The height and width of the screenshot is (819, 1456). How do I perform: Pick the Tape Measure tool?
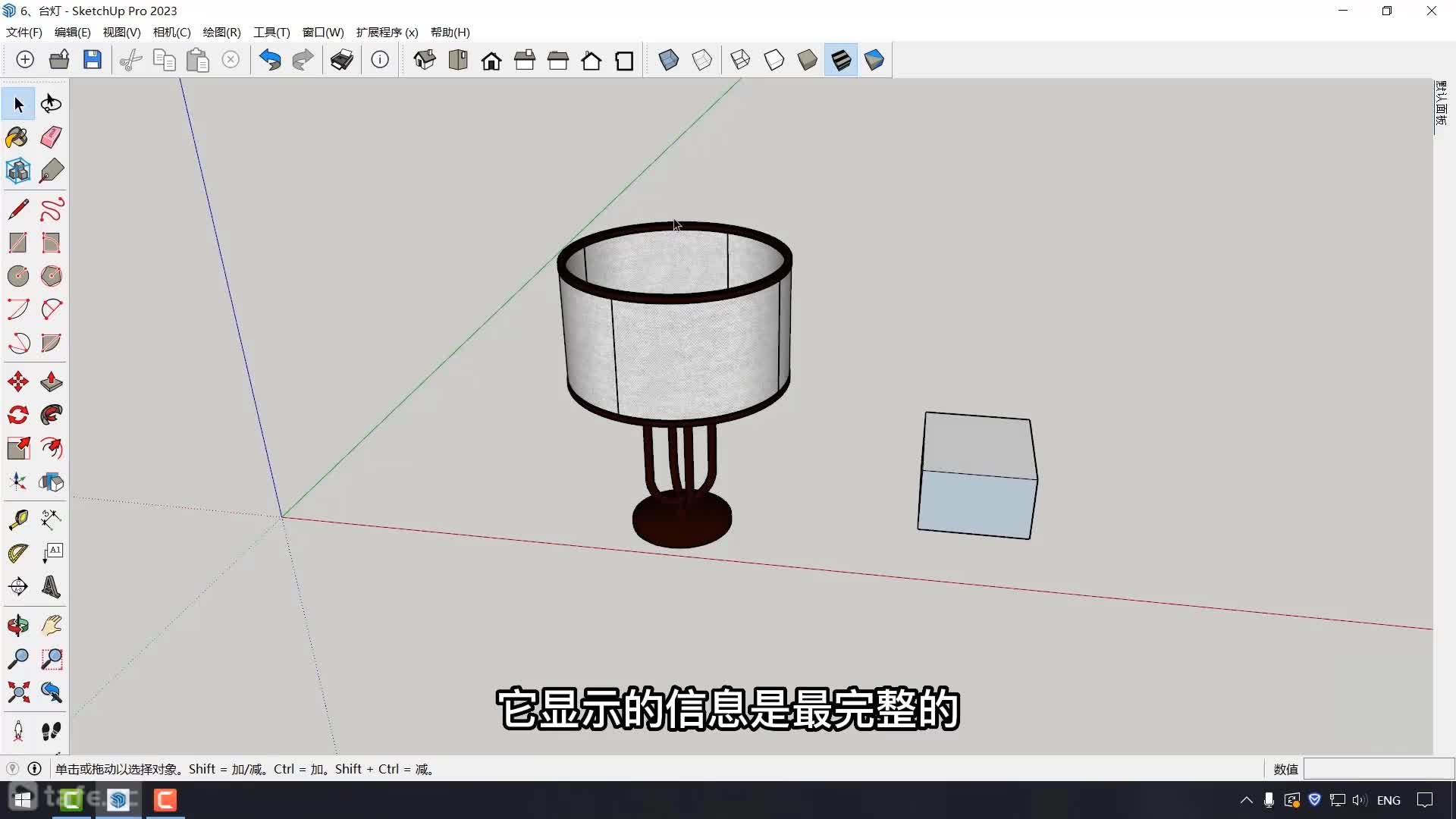click(18, 519)
